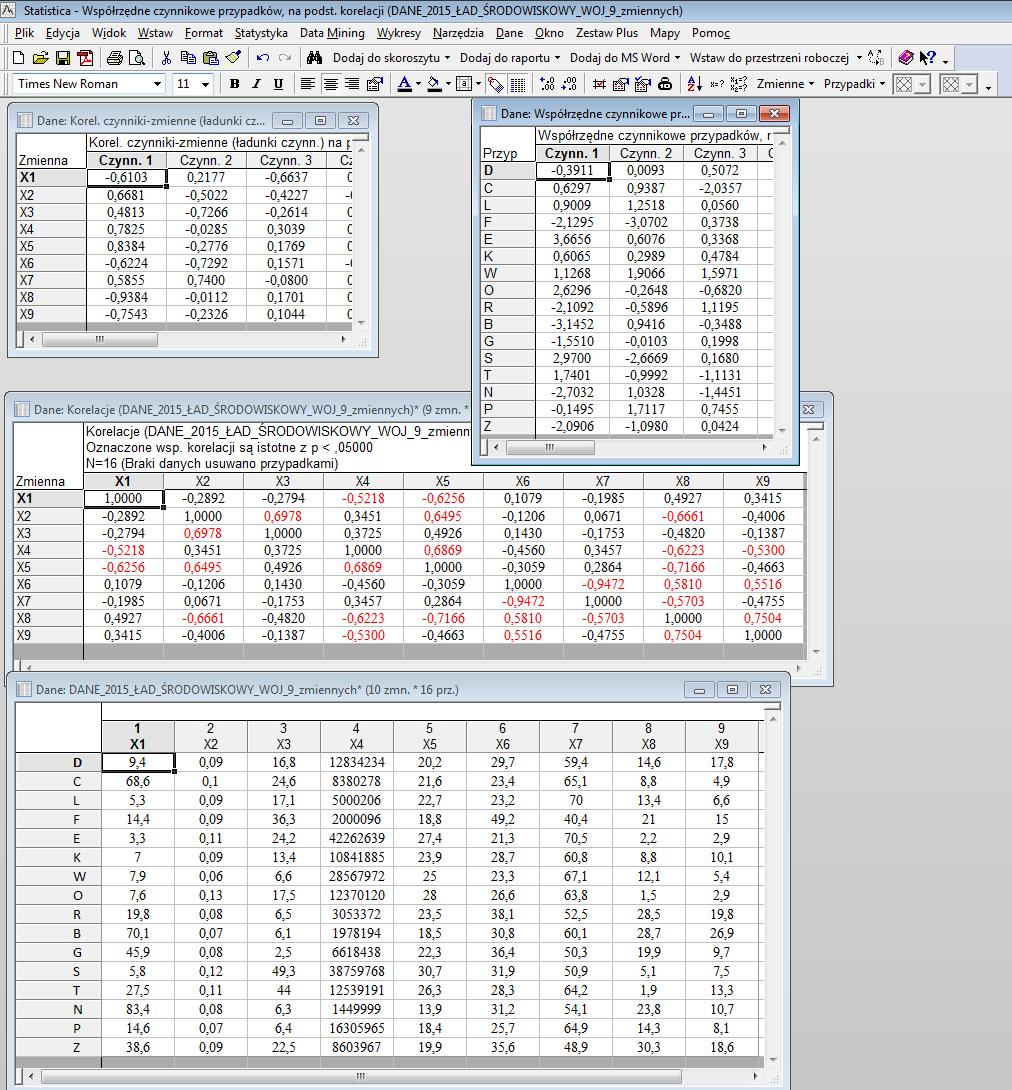Click horizontal scrollbar of the raw data spreadsheet

361,1076
